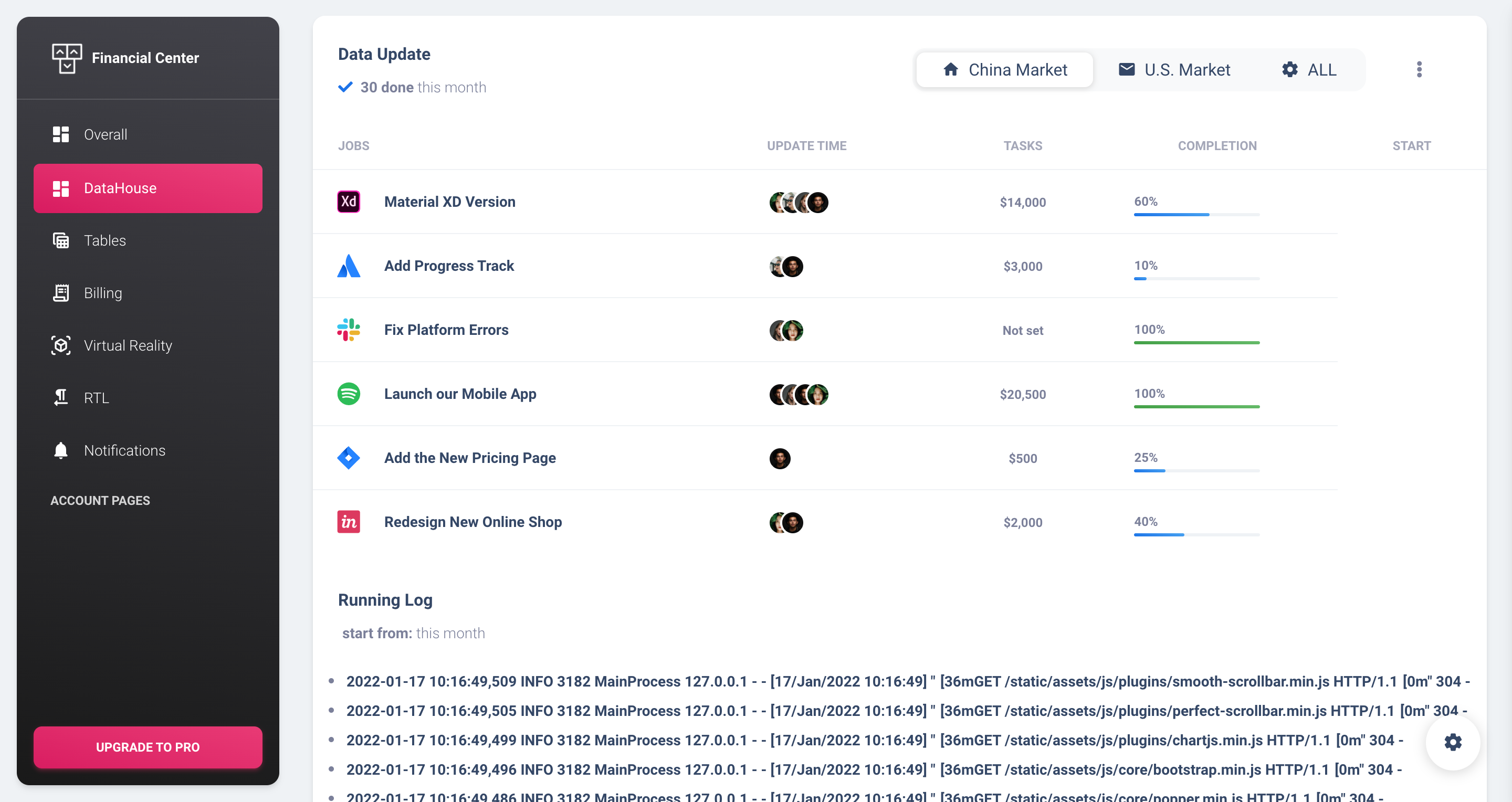Image resolution: width=1512 pixels, height=802 pixels.
Task: Click the 60% completion progress bar
Action: tap(1196, 214)
